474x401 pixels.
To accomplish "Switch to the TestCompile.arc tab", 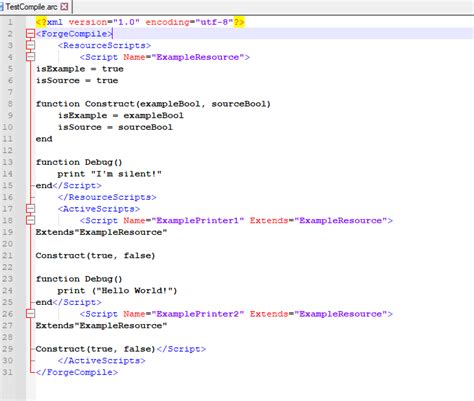I will [32, 6].
